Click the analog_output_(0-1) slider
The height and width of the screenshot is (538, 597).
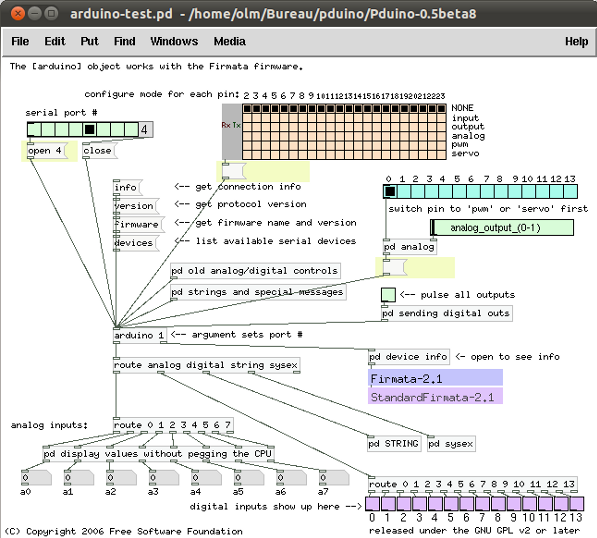click(x=502, y=228)
